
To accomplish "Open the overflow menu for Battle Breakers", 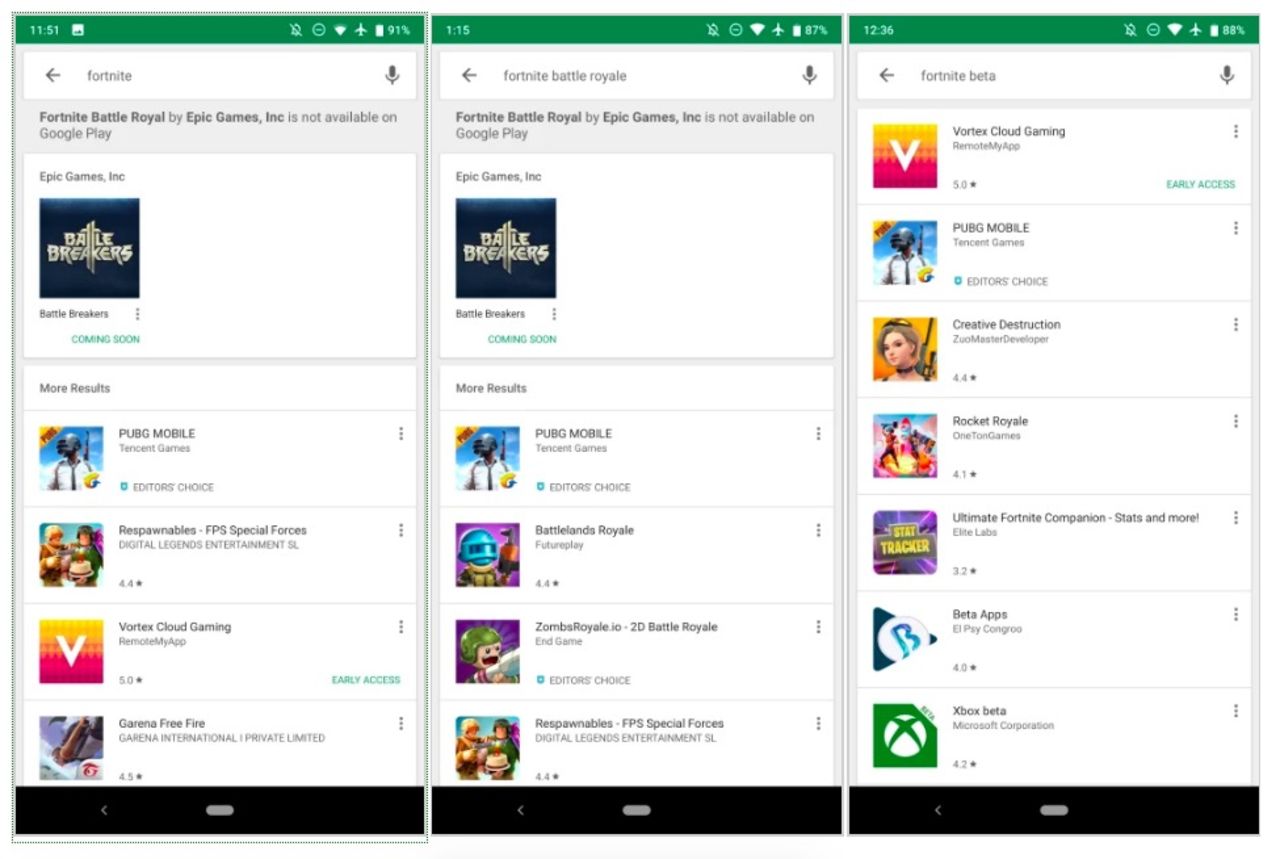I will (138, 312).
